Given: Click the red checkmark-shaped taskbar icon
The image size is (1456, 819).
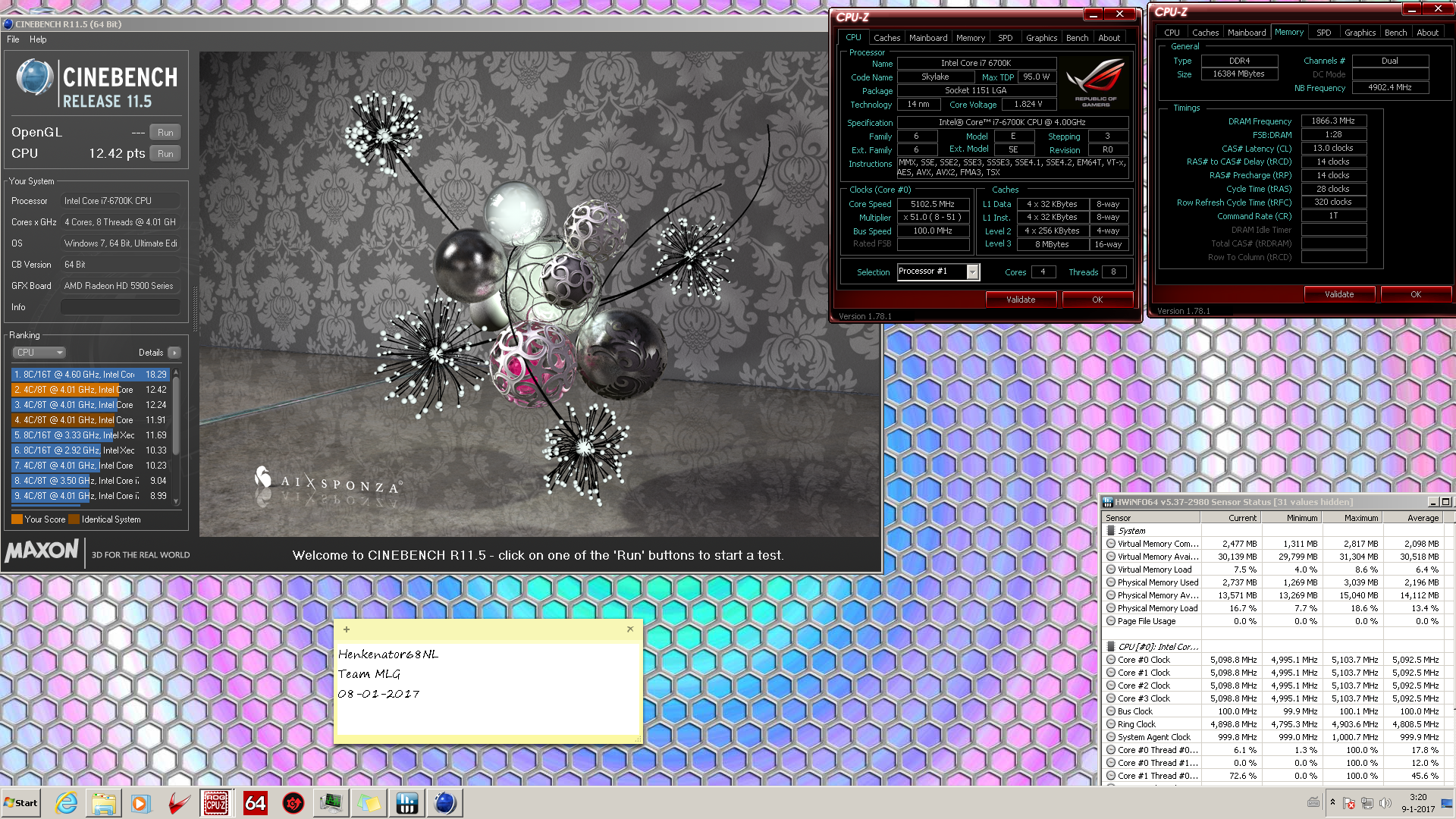Looking at the screenshot, I should (179, 803).
